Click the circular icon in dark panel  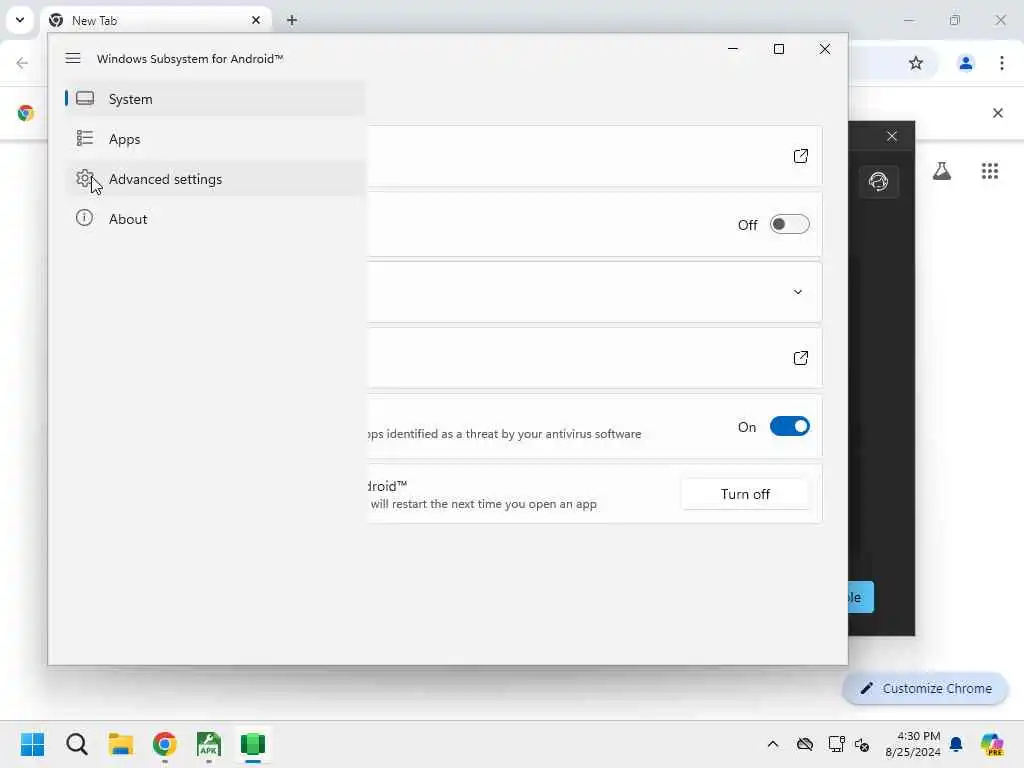(878, 181)
